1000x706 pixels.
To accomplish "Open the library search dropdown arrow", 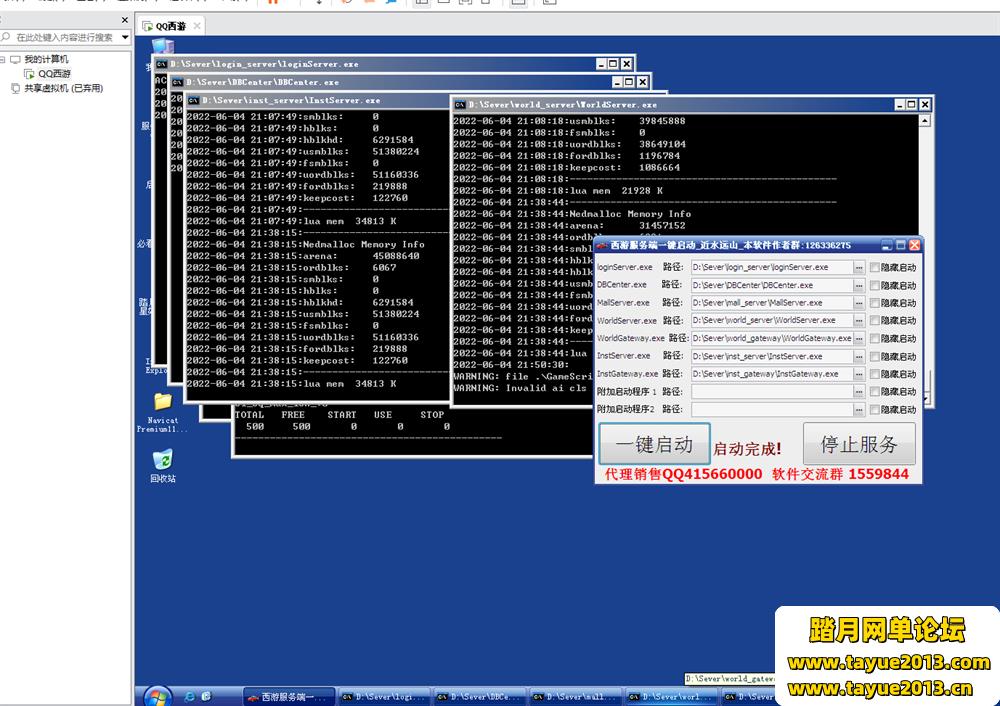I will tap(125, 37).
